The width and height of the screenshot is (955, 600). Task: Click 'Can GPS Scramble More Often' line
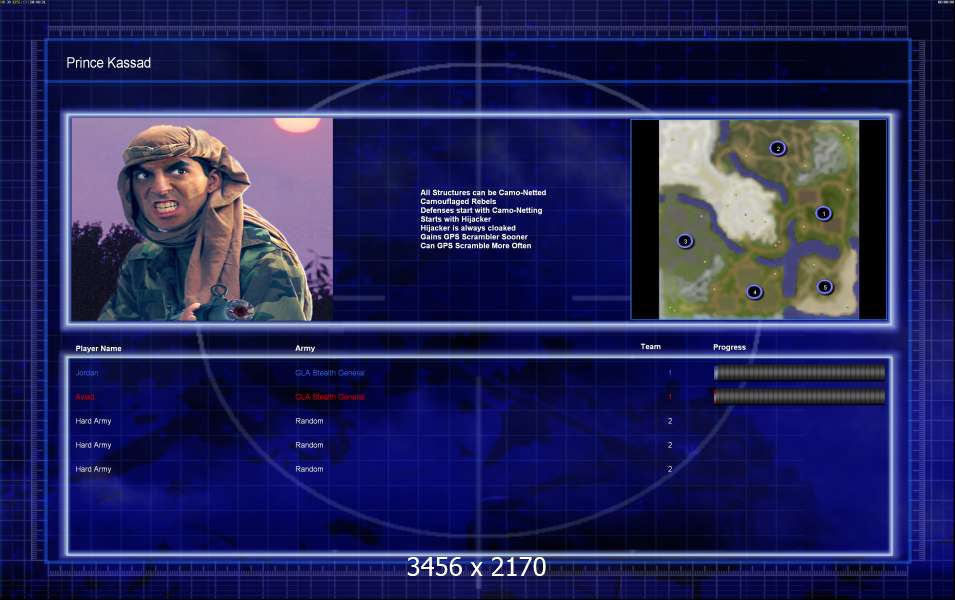(476, 245)
